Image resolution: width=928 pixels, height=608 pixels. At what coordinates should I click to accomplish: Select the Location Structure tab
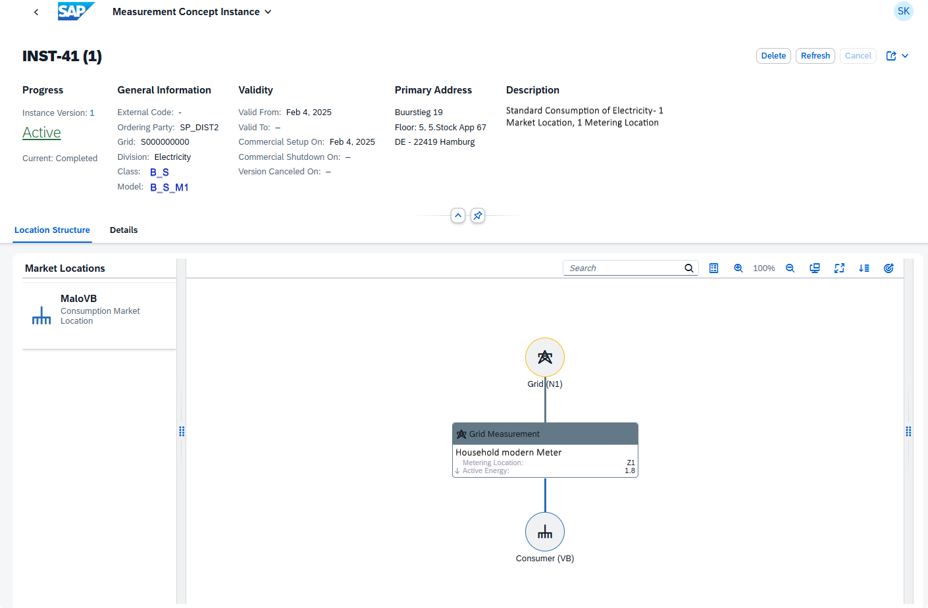click(x=52, y=230)
